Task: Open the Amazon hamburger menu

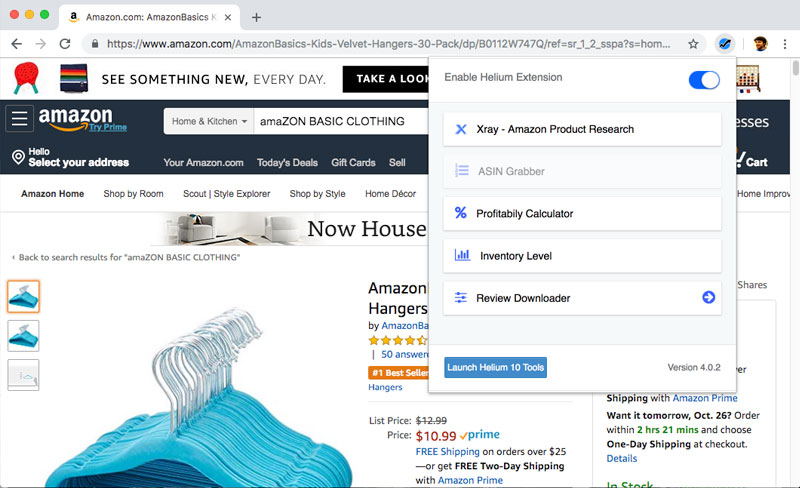Action: (20, 119)
